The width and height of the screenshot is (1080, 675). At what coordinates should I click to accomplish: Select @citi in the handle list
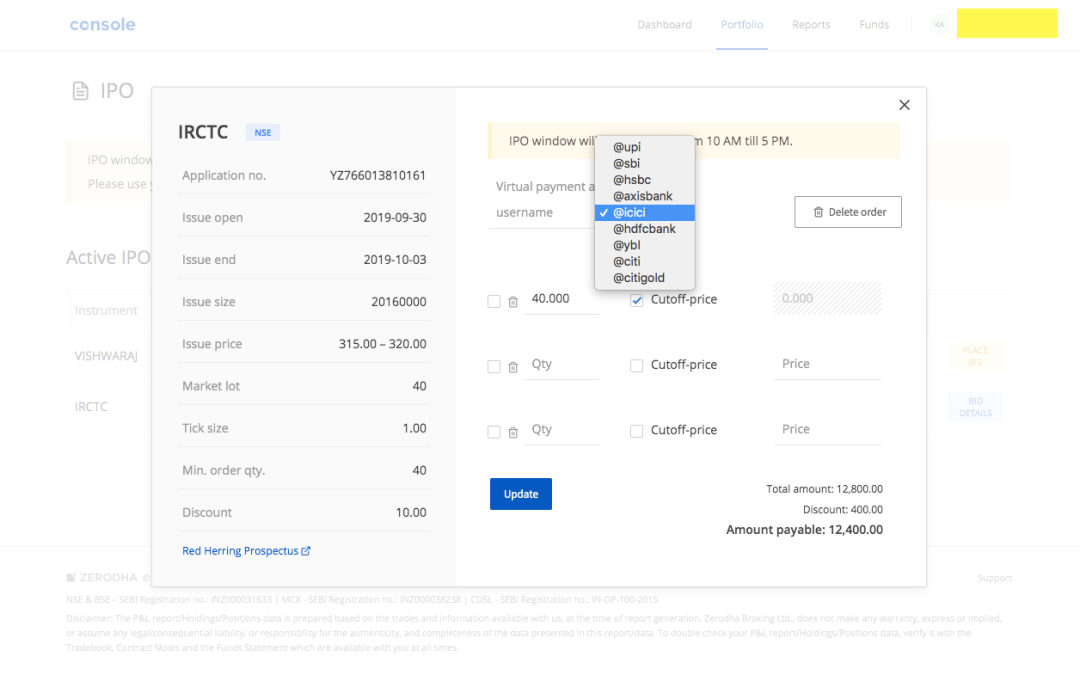(645, 262)
